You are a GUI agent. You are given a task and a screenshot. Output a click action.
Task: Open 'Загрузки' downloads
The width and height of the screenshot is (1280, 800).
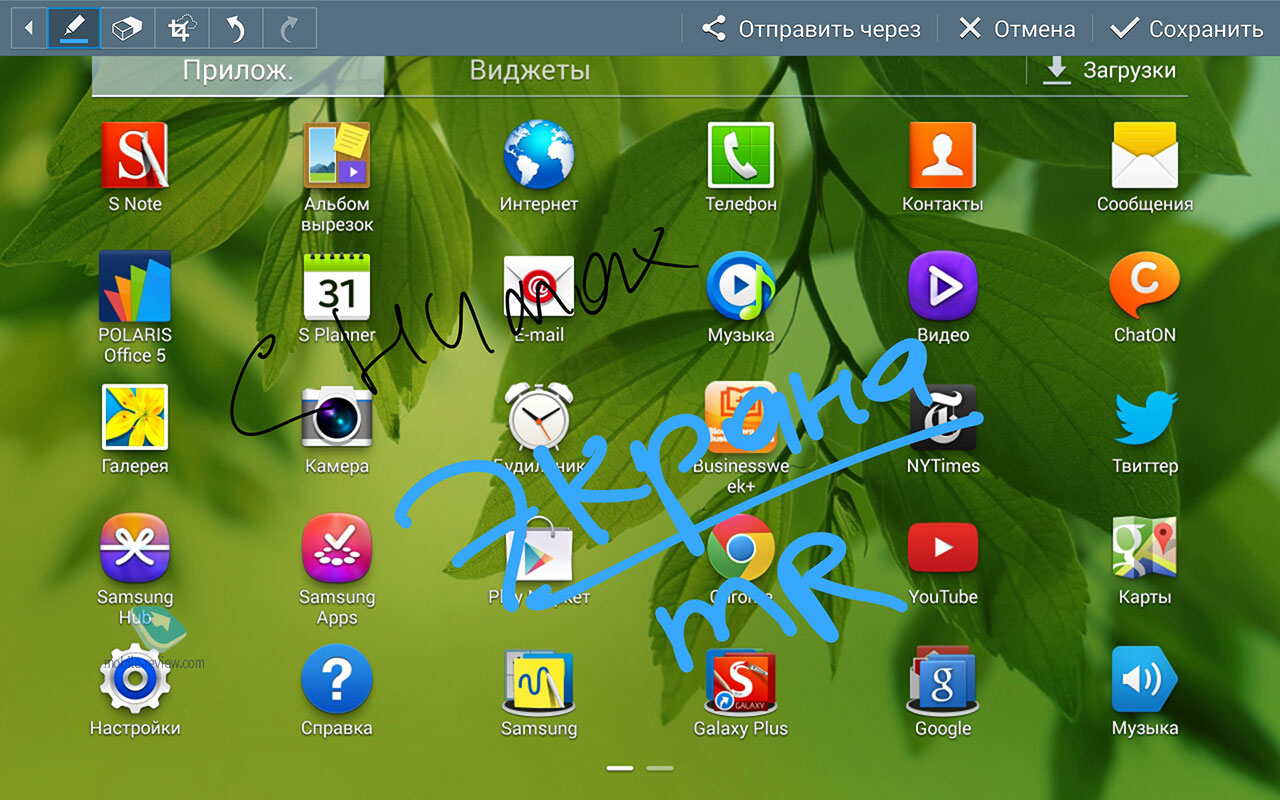[1109, 71]
